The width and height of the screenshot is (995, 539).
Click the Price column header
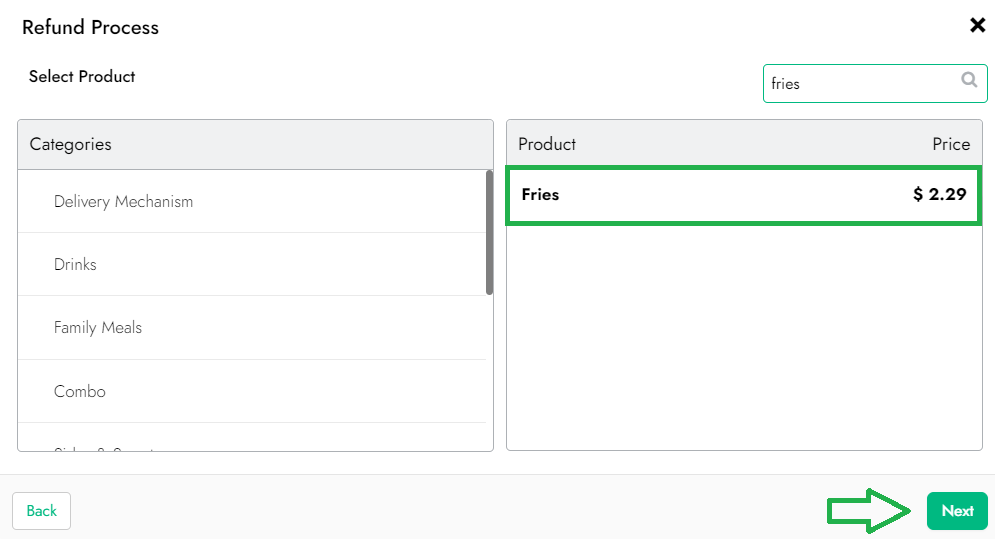coord(950,145)
